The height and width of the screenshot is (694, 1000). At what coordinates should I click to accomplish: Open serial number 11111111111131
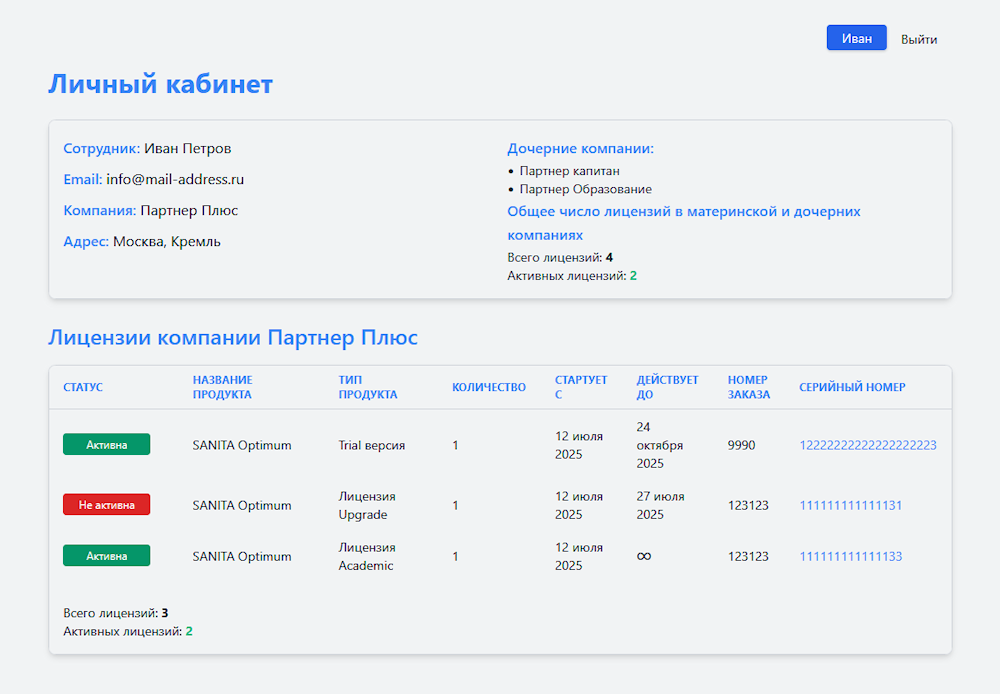coord(851,505)
